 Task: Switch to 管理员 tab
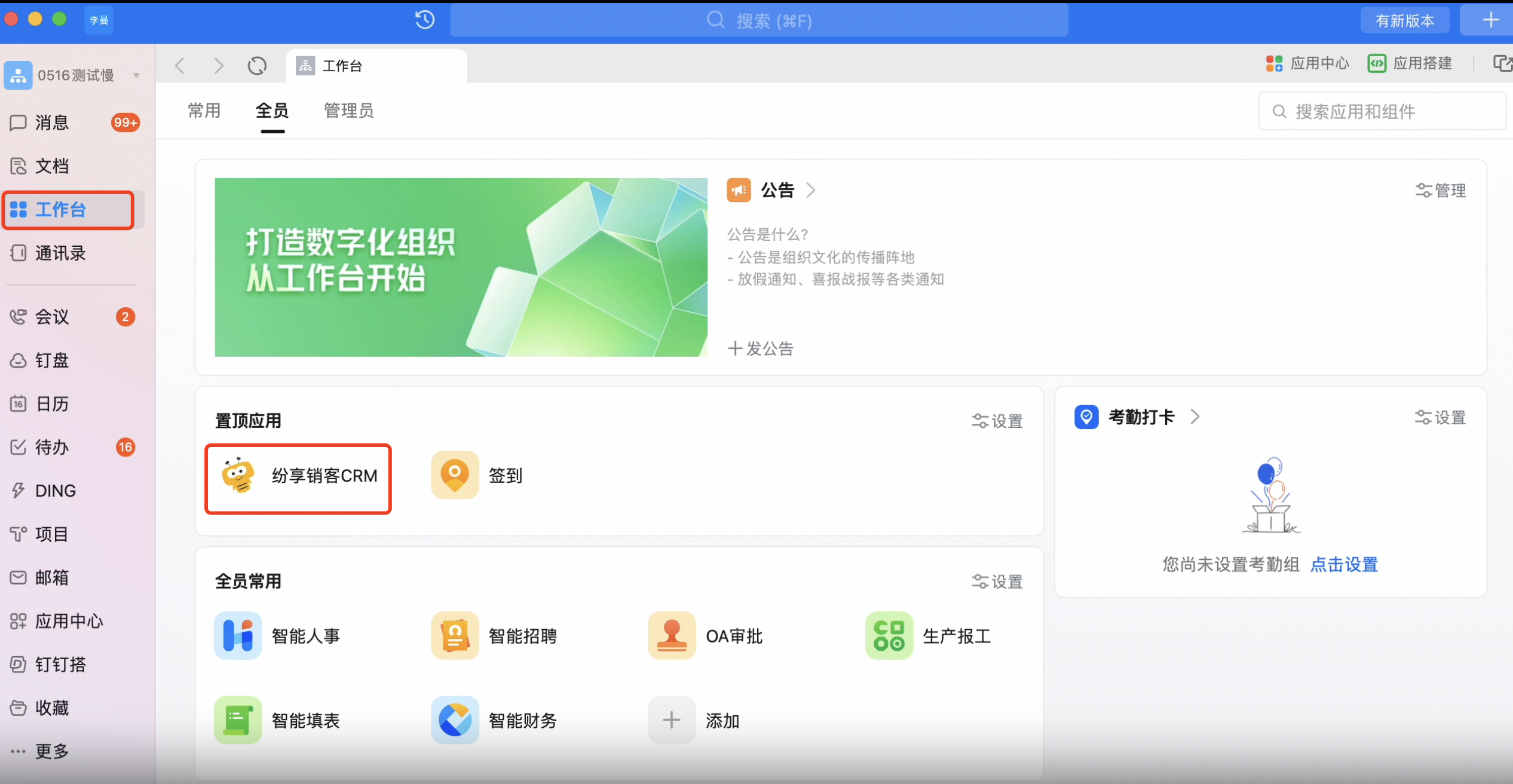[349, 111]
